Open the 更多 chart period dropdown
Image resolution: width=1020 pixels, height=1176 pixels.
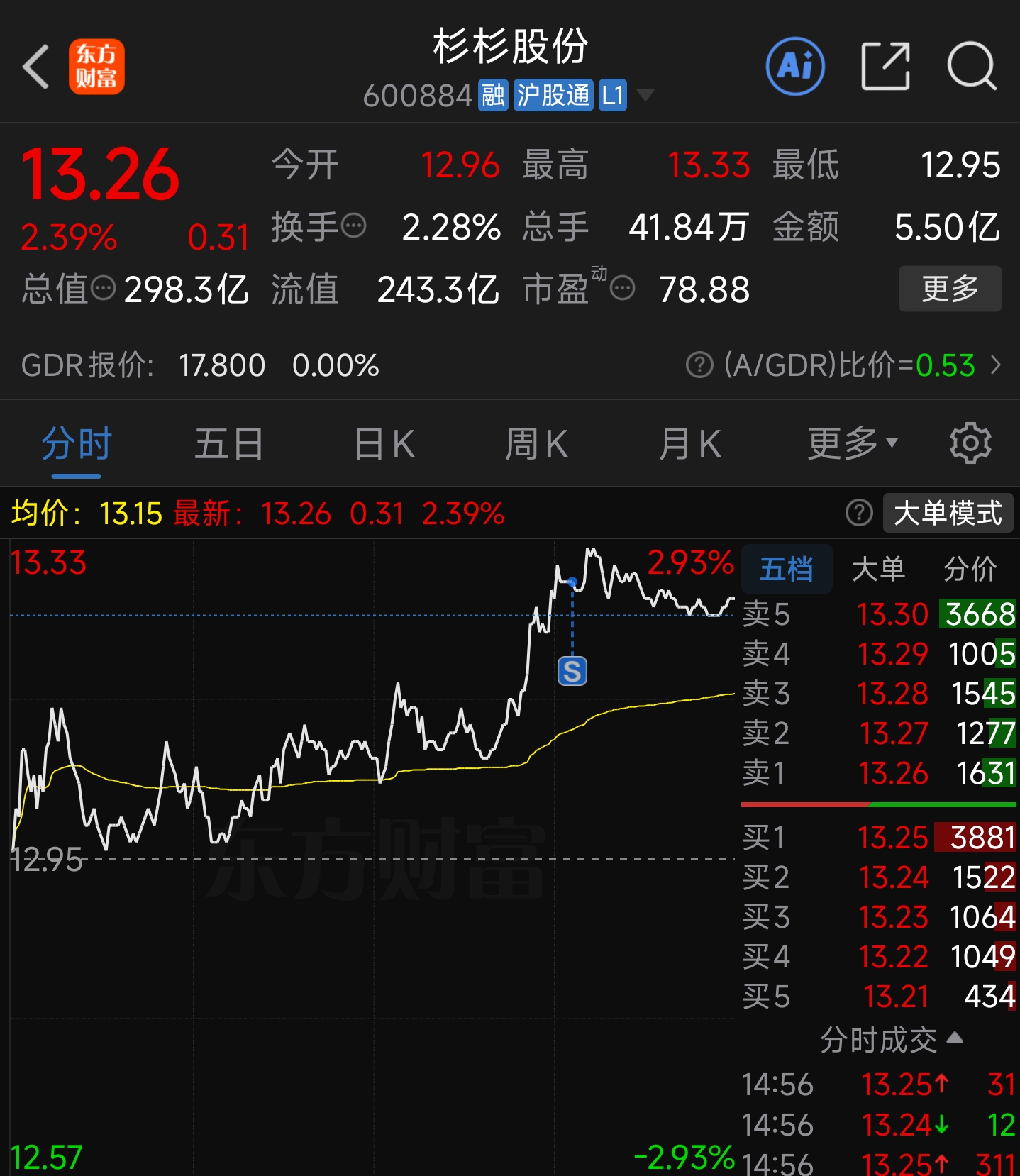tap(853, 444)
